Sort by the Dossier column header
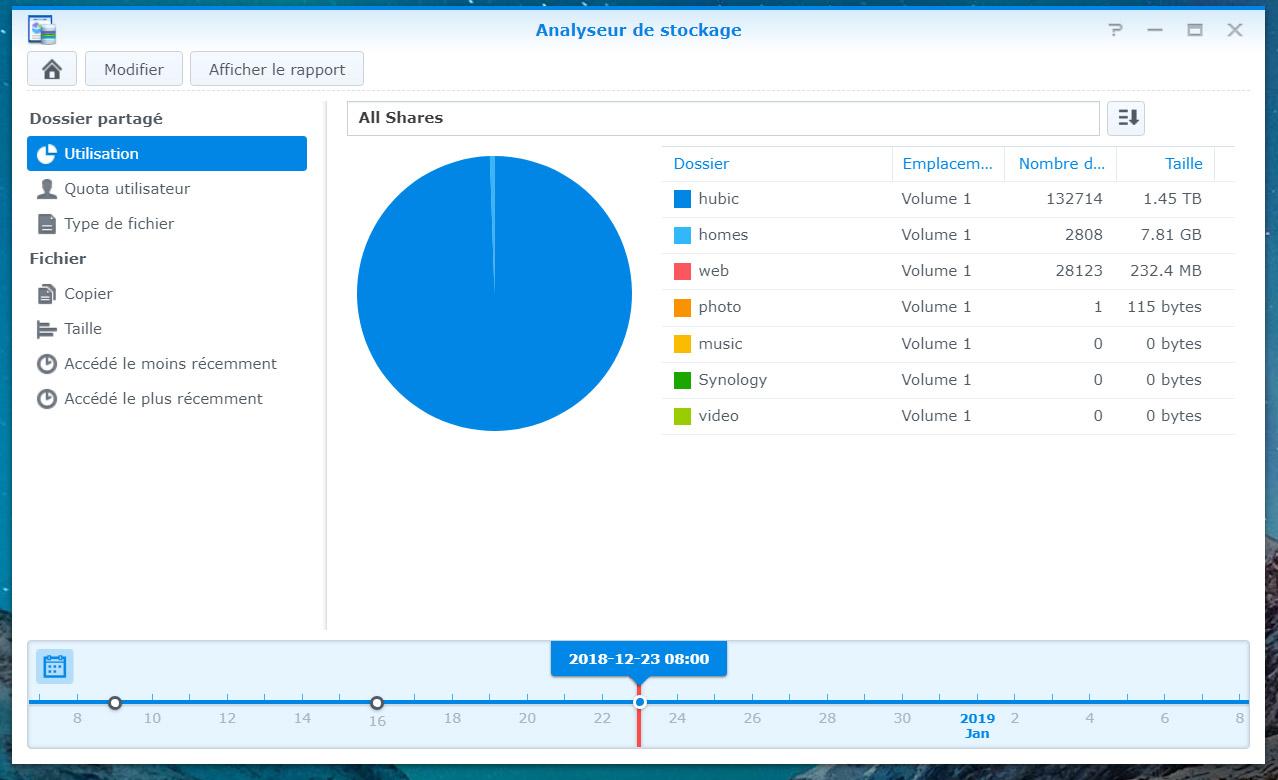1278x780 pixels. click(701, 164)
